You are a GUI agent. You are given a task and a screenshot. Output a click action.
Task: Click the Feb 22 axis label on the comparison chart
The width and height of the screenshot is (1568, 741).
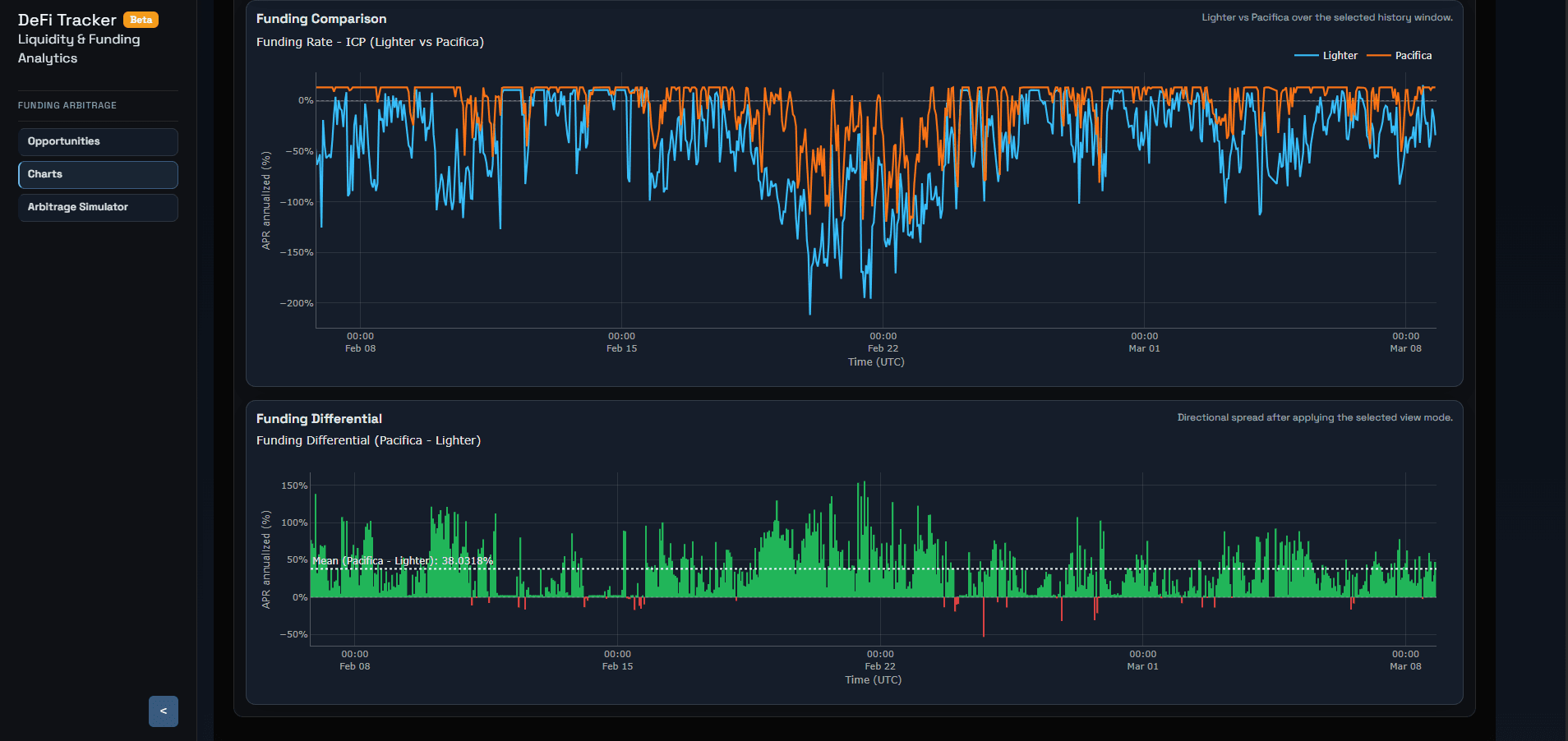(883, 342)
